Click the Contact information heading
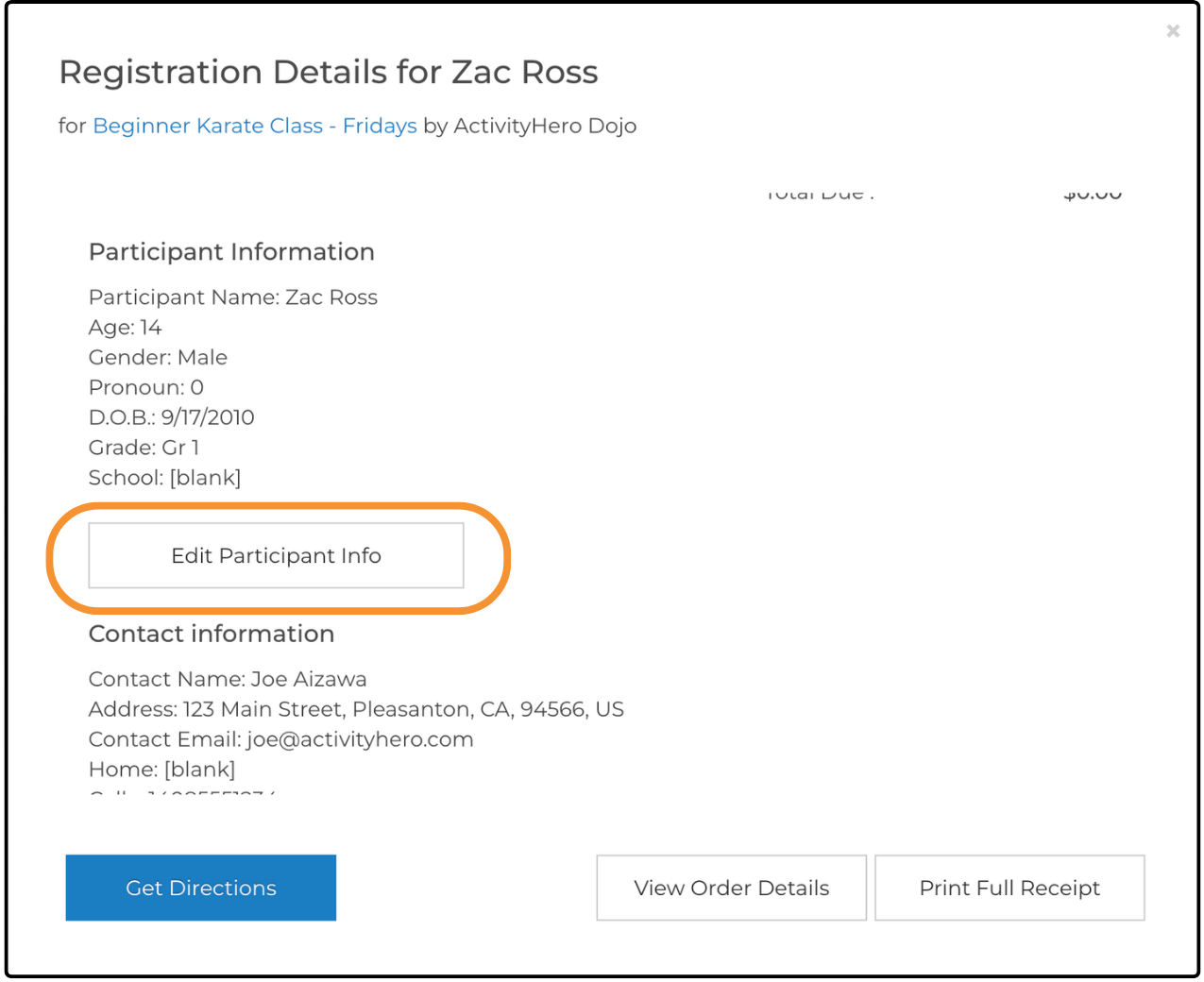This screenshot has height=982, width=1204. [x=212, y=634]
